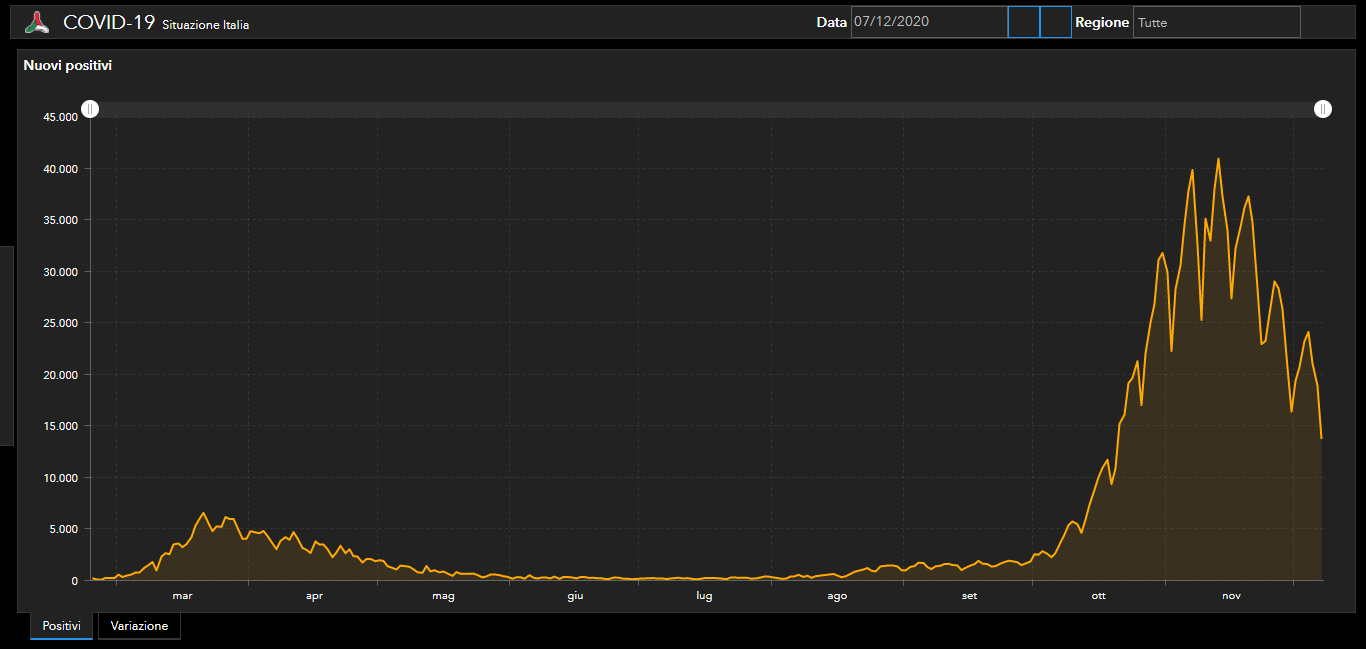This screenshot has height=649, width=1366.
Task: Click the last data point of the line
Action: coord(1322,438)
